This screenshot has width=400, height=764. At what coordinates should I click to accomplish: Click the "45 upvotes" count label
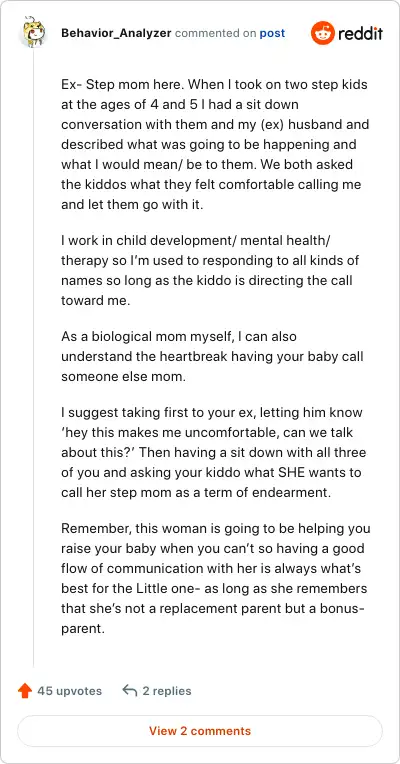70,690
